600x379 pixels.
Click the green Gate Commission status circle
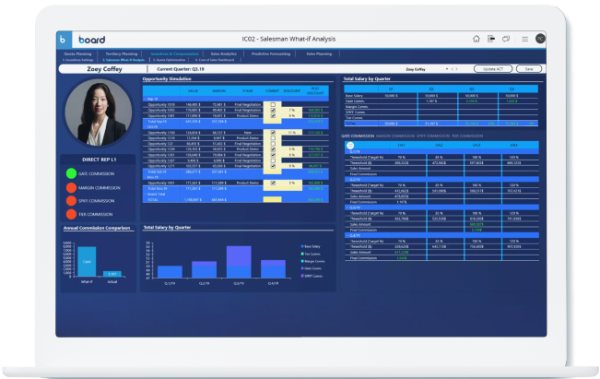(x=71, y=174)
